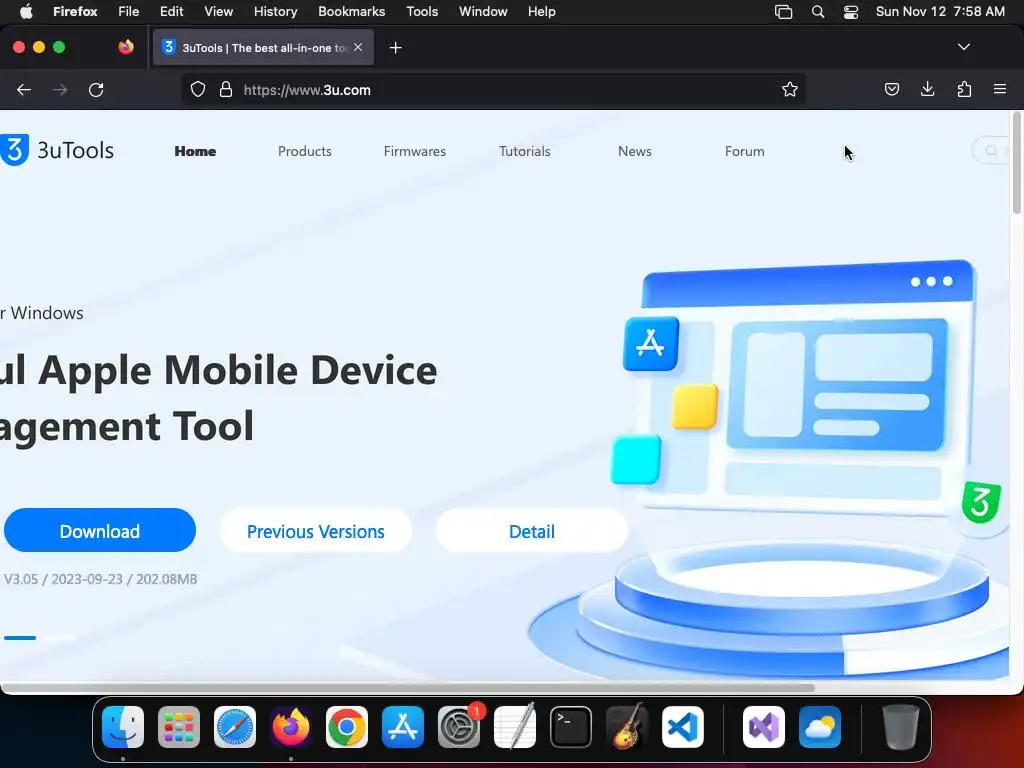Open System Settings from the Dock
This screenshot has width=1024, height=768.
pyautogui.click(x=459, y=726)
